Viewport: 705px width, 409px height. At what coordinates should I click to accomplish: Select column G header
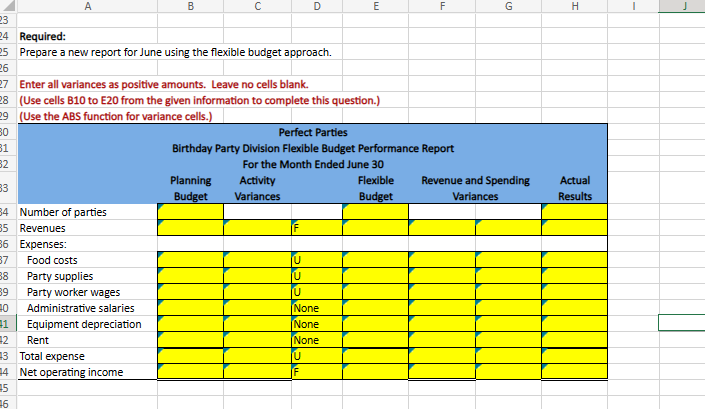tap(509, 6)
